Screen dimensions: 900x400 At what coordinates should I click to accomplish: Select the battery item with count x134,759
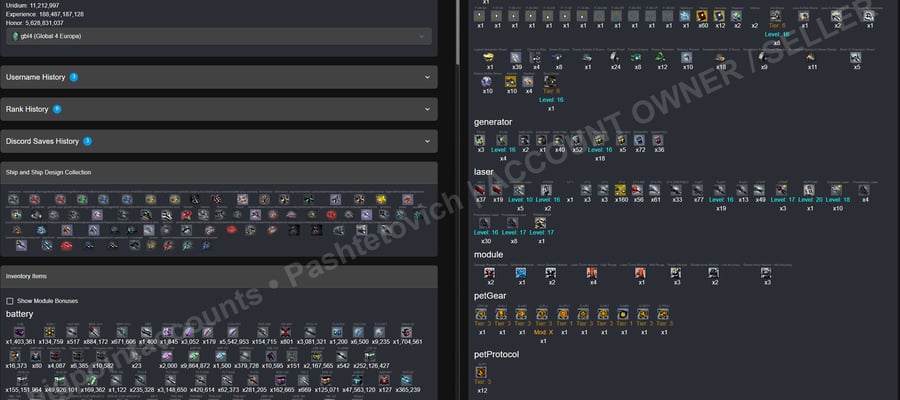coord(50,332)
